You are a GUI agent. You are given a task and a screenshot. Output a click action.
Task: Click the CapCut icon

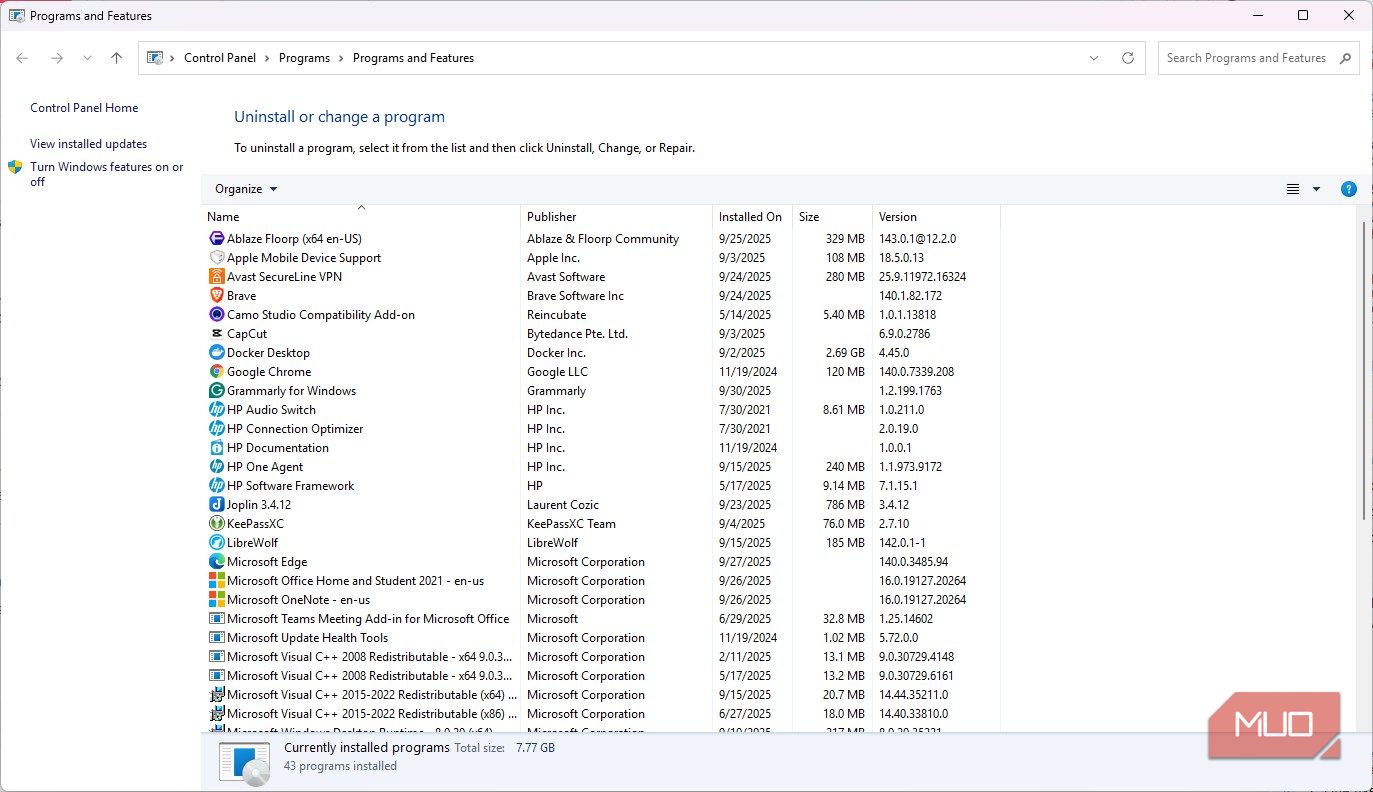pyautogui.click(x=216, y=334)
